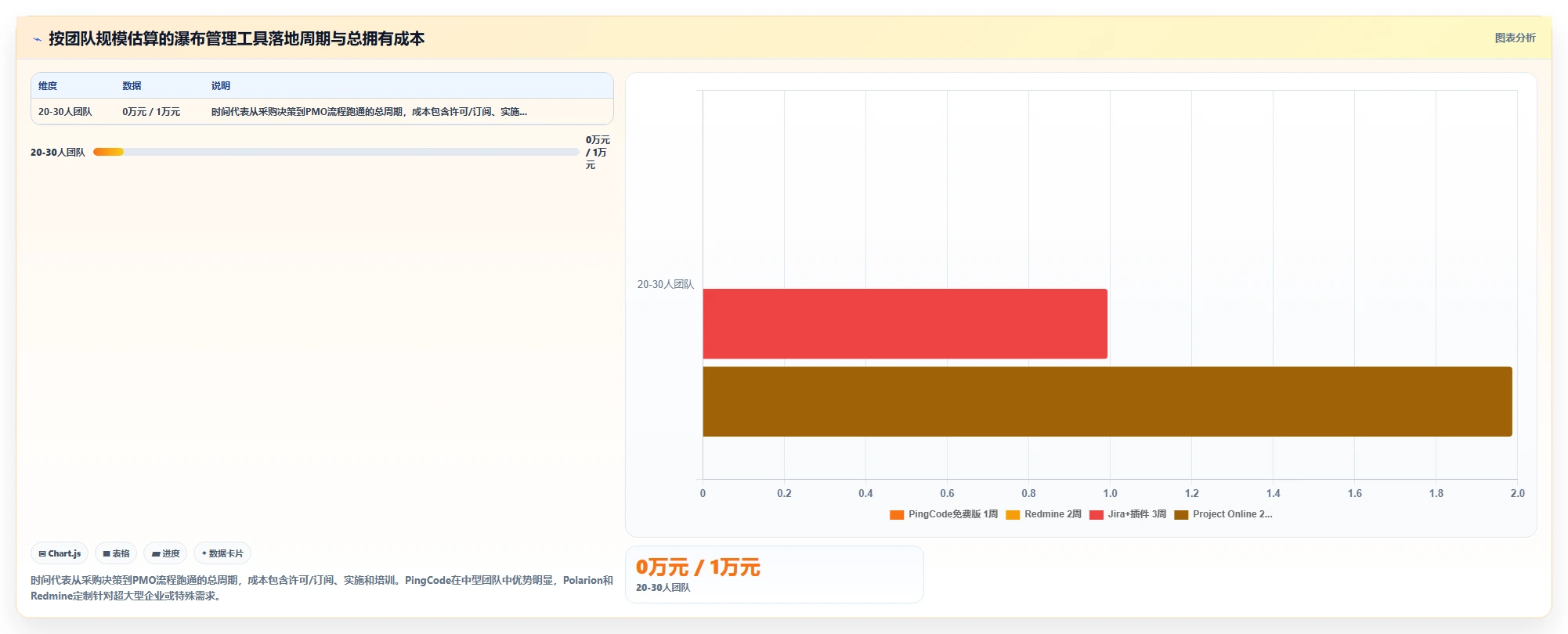The width and height of the screenshot is (1568, 634).
Task: Toggle Project Online legend item
Action: coord(1223,514)
